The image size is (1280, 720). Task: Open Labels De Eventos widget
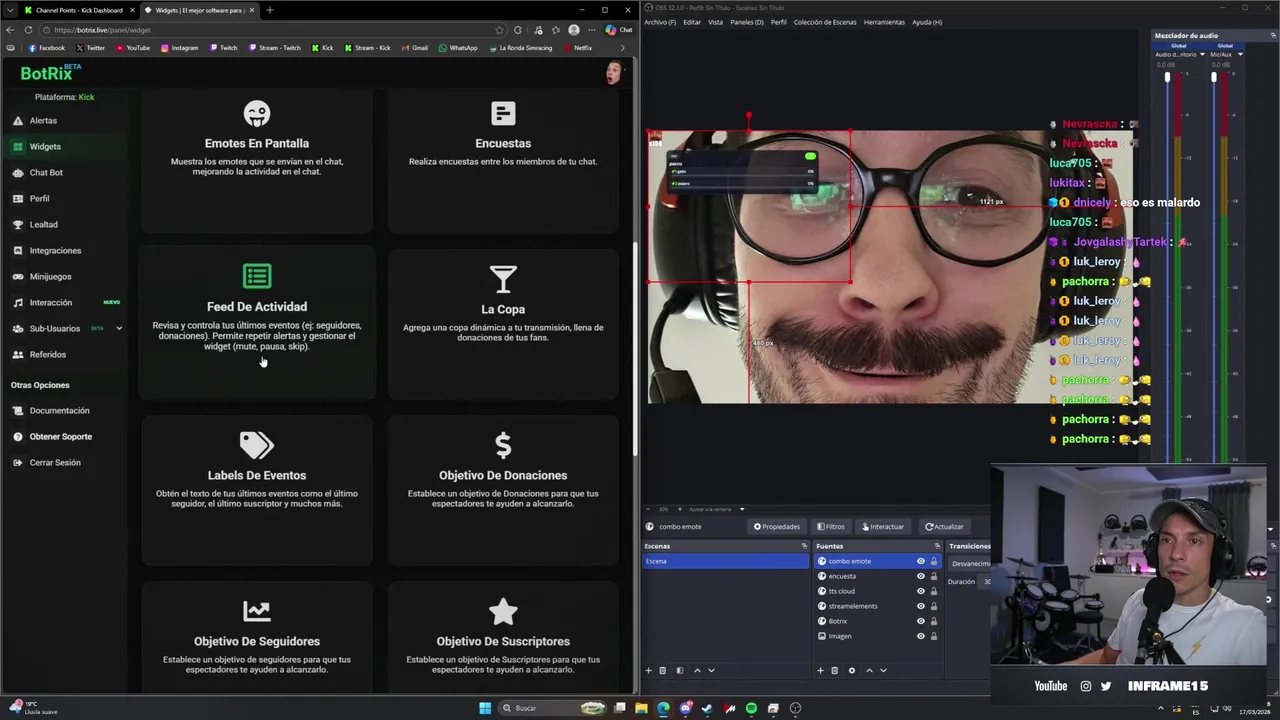point(257,490)
